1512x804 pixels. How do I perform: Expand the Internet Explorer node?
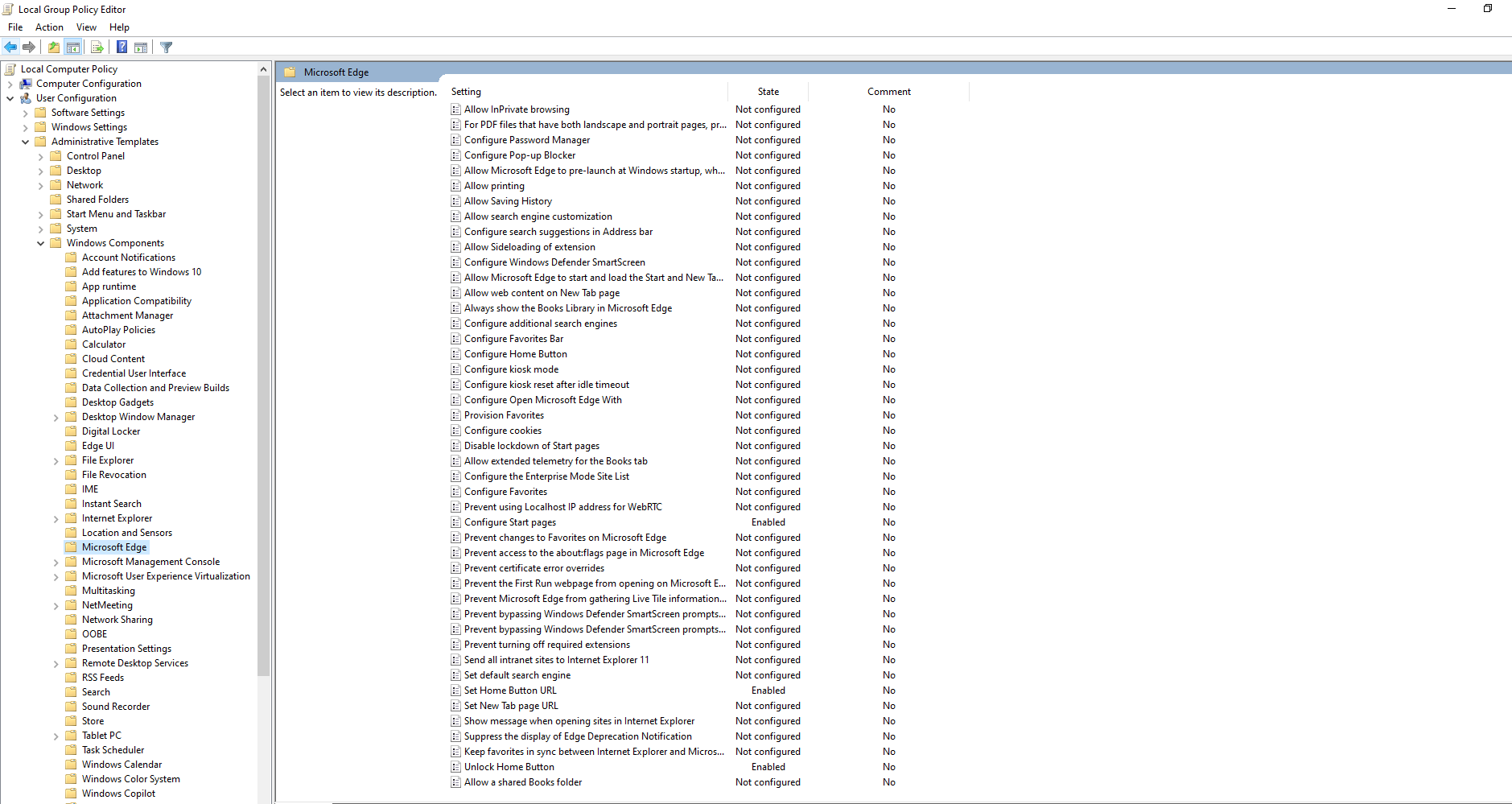tap(56, 518)
